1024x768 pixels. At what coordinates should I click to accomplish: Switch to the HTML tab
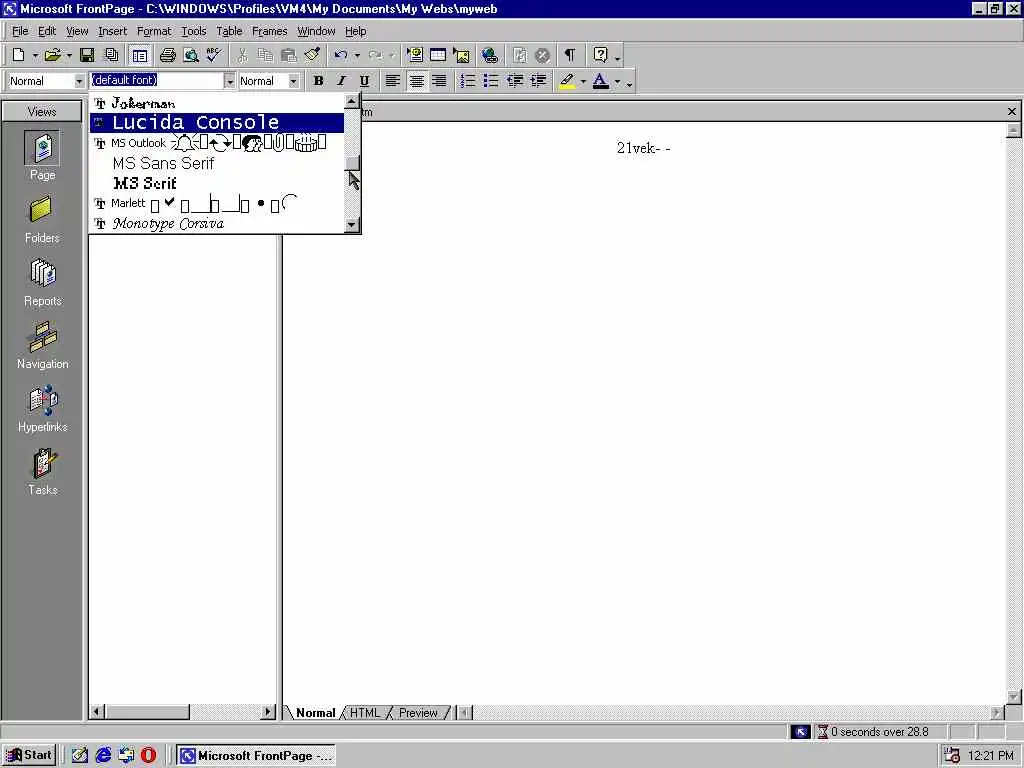(x=364, y=712)
